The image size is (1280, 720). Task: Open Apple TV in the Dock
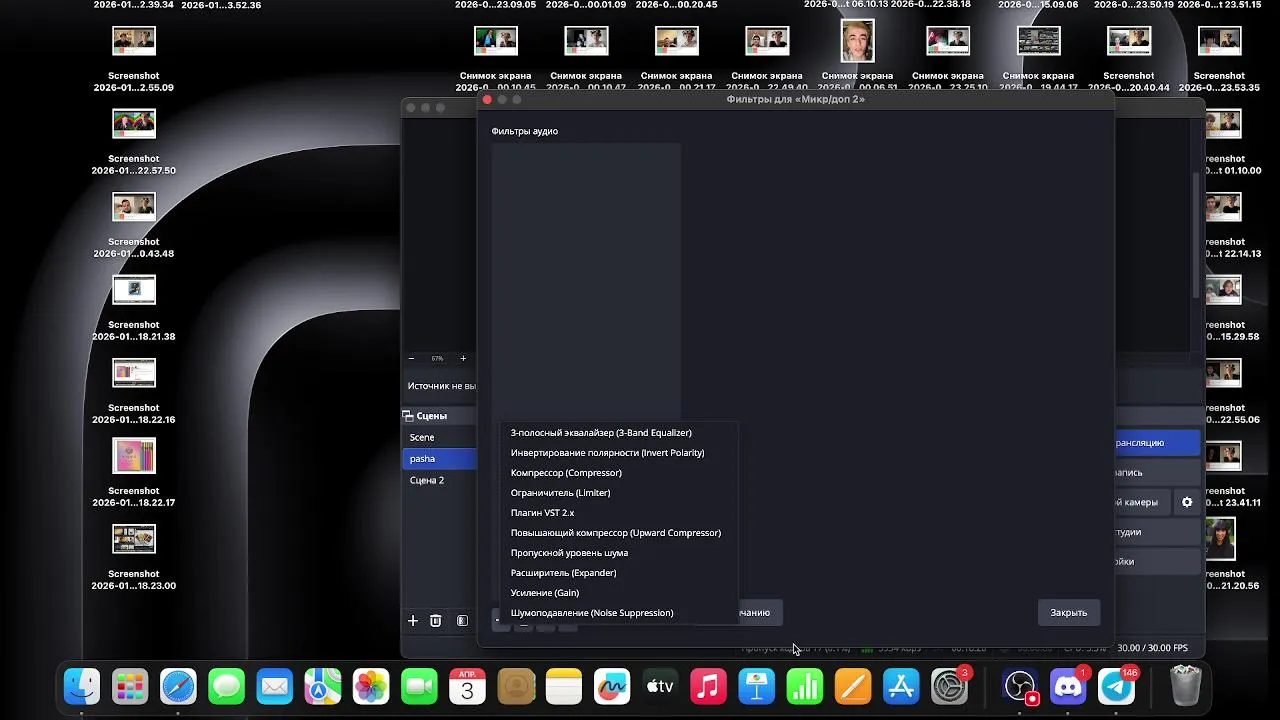click(x=660, y=686)
